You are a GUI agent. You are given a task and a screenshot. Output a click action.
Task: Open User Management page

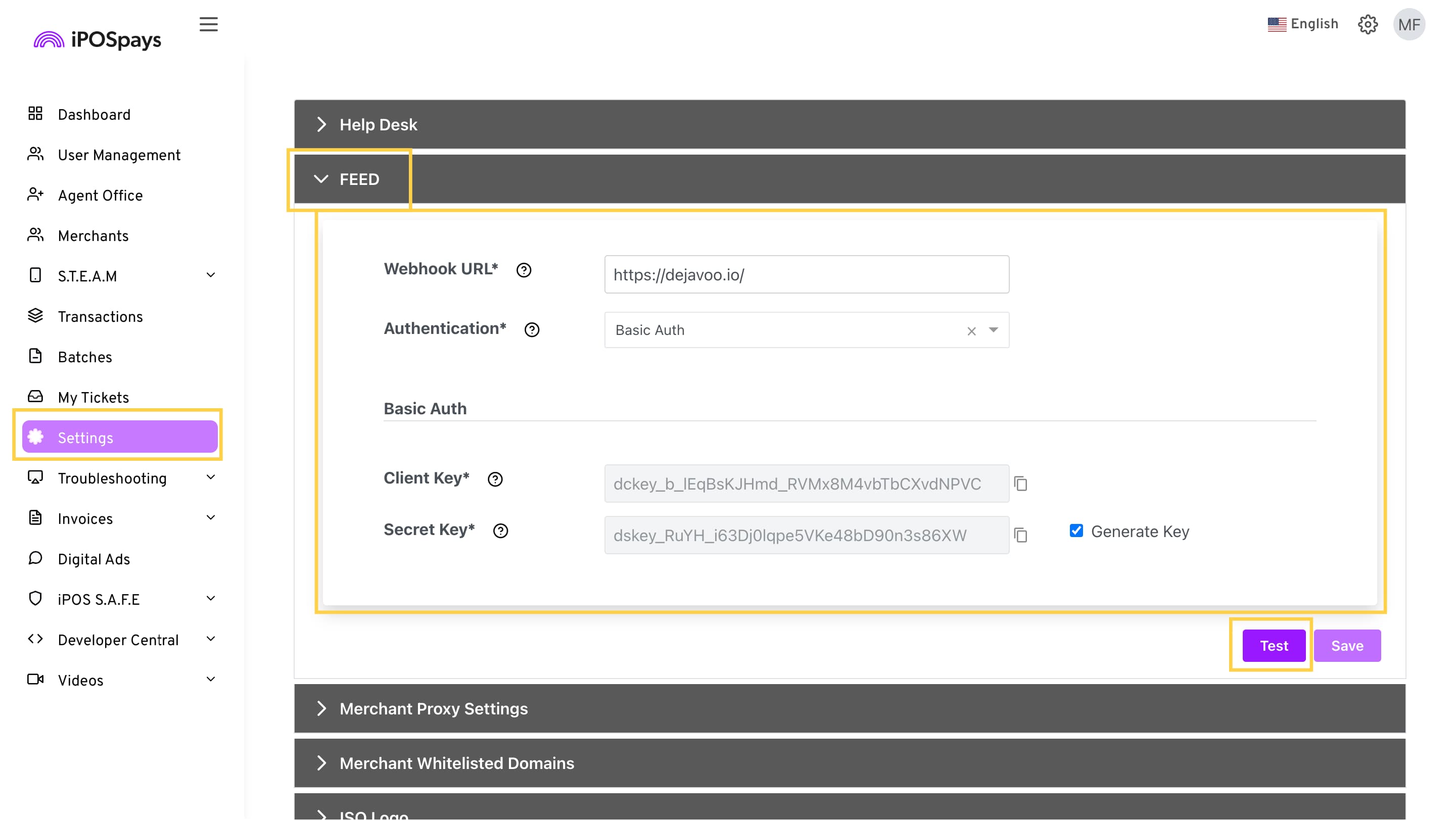(119, 156)
